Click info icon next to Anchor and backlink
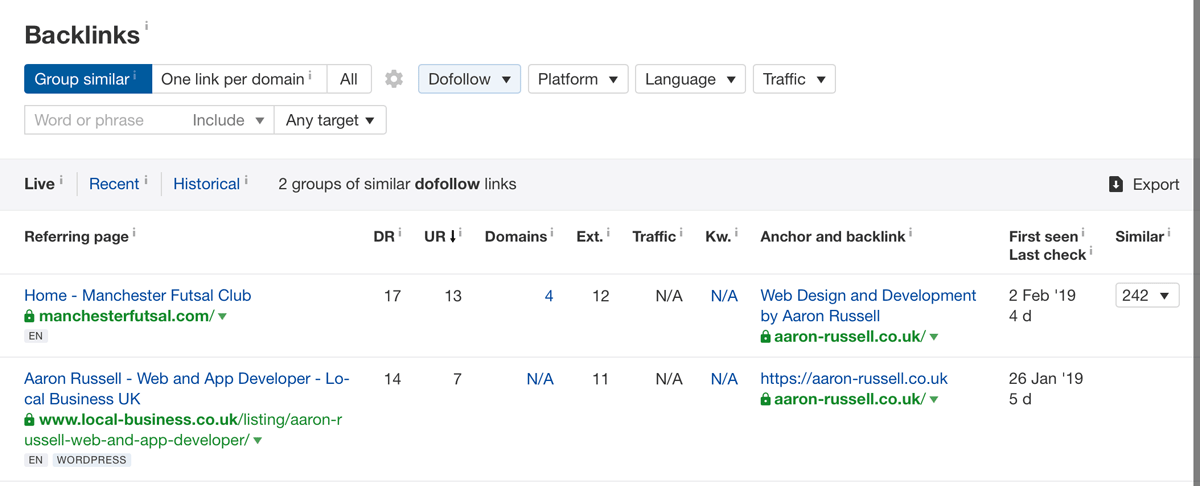Screen dimensions: 1200x486 910,234
